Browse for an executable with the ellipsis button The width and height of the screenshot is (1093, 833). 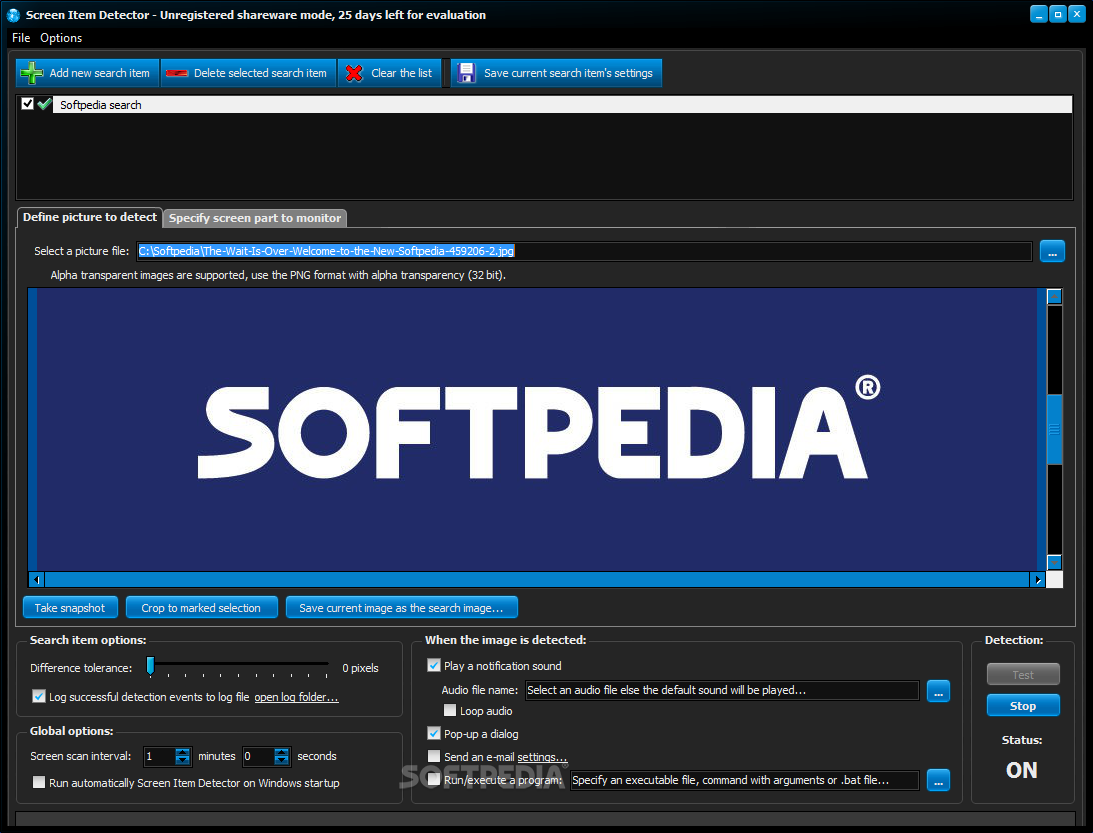pyautogui.click(x=938, y=781)
